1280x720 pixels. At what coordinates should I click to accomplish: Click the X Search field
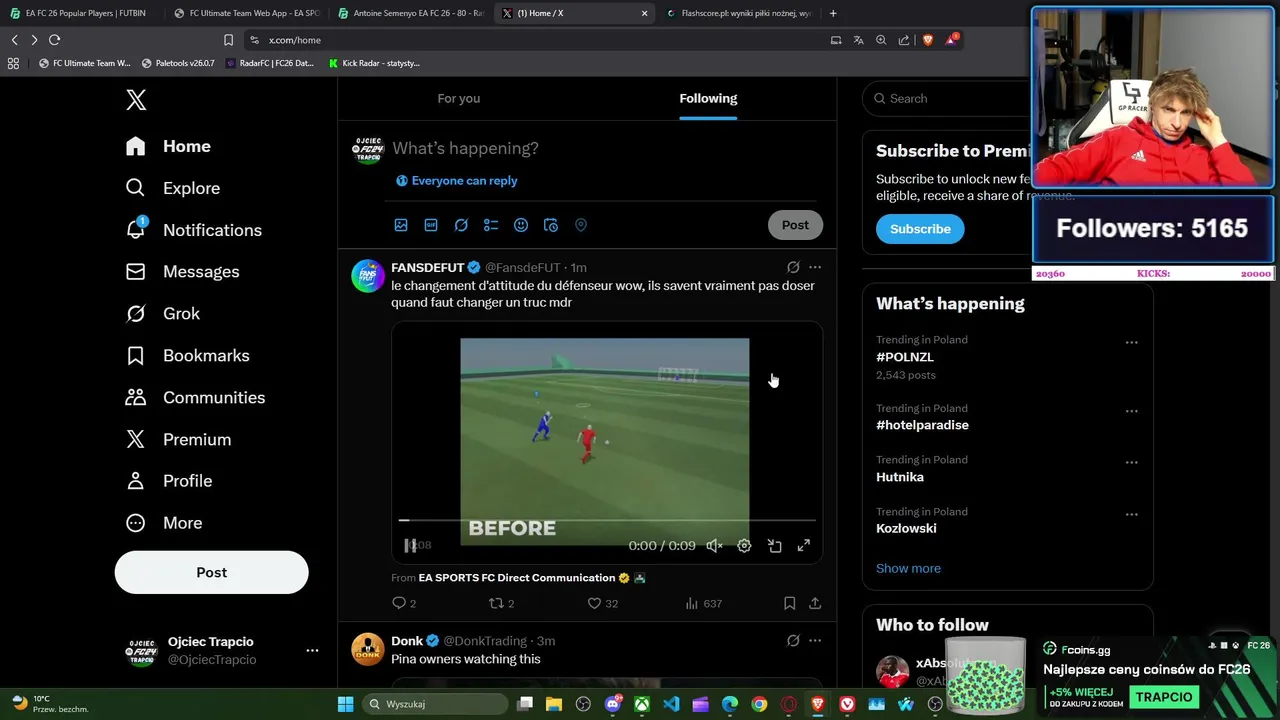[945, 98]
